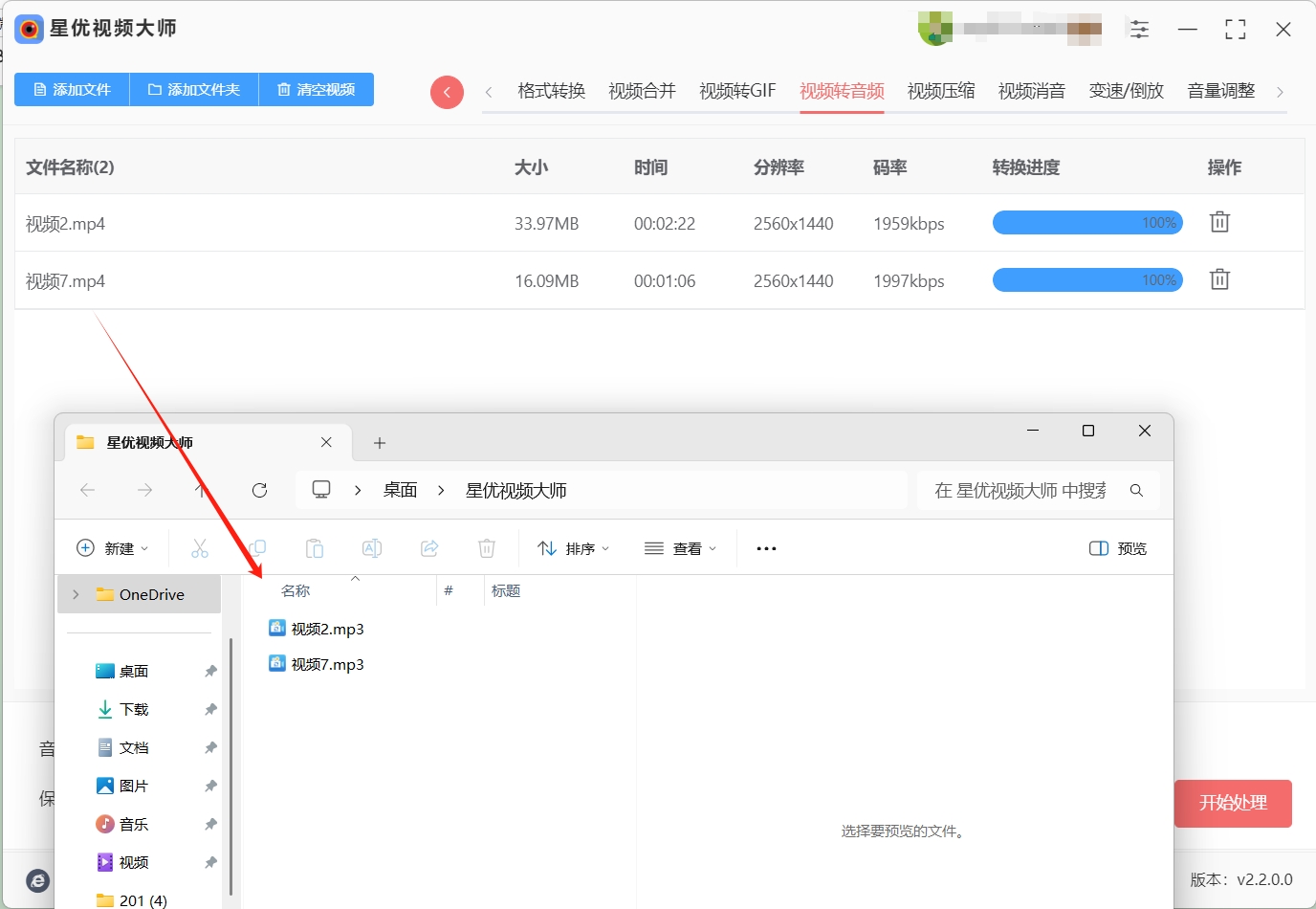Open 音乐 in the navigation pane
Viewport: 1316px width, 909px height.
point(134,824)
